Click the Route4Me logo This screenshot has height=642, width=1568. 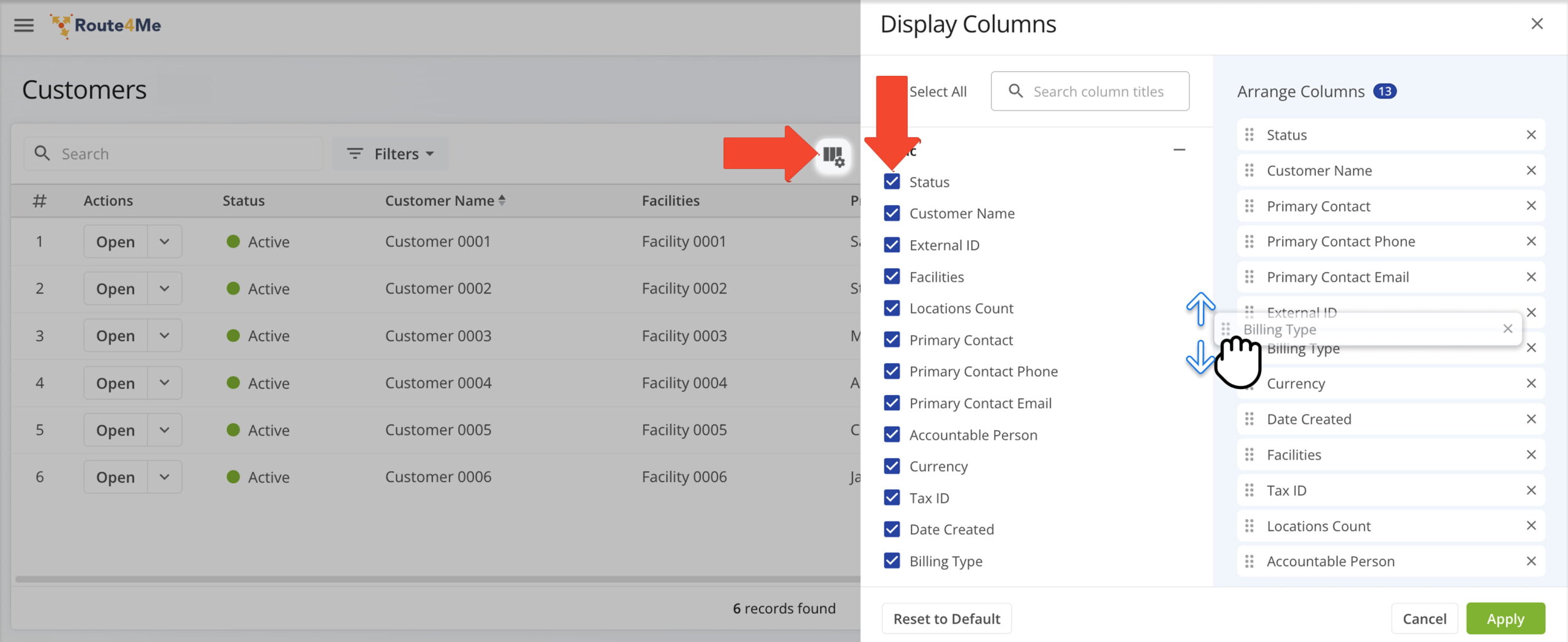106,26
